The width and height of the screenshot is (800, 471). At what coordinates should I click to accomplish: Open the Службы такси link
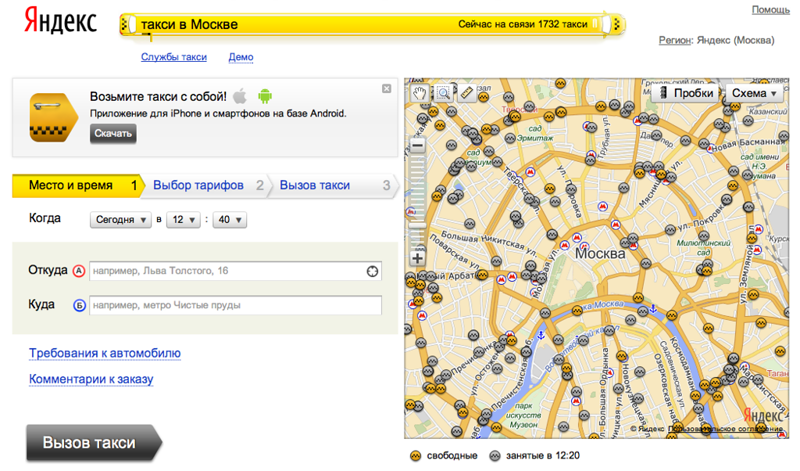(x=174, y=57)
